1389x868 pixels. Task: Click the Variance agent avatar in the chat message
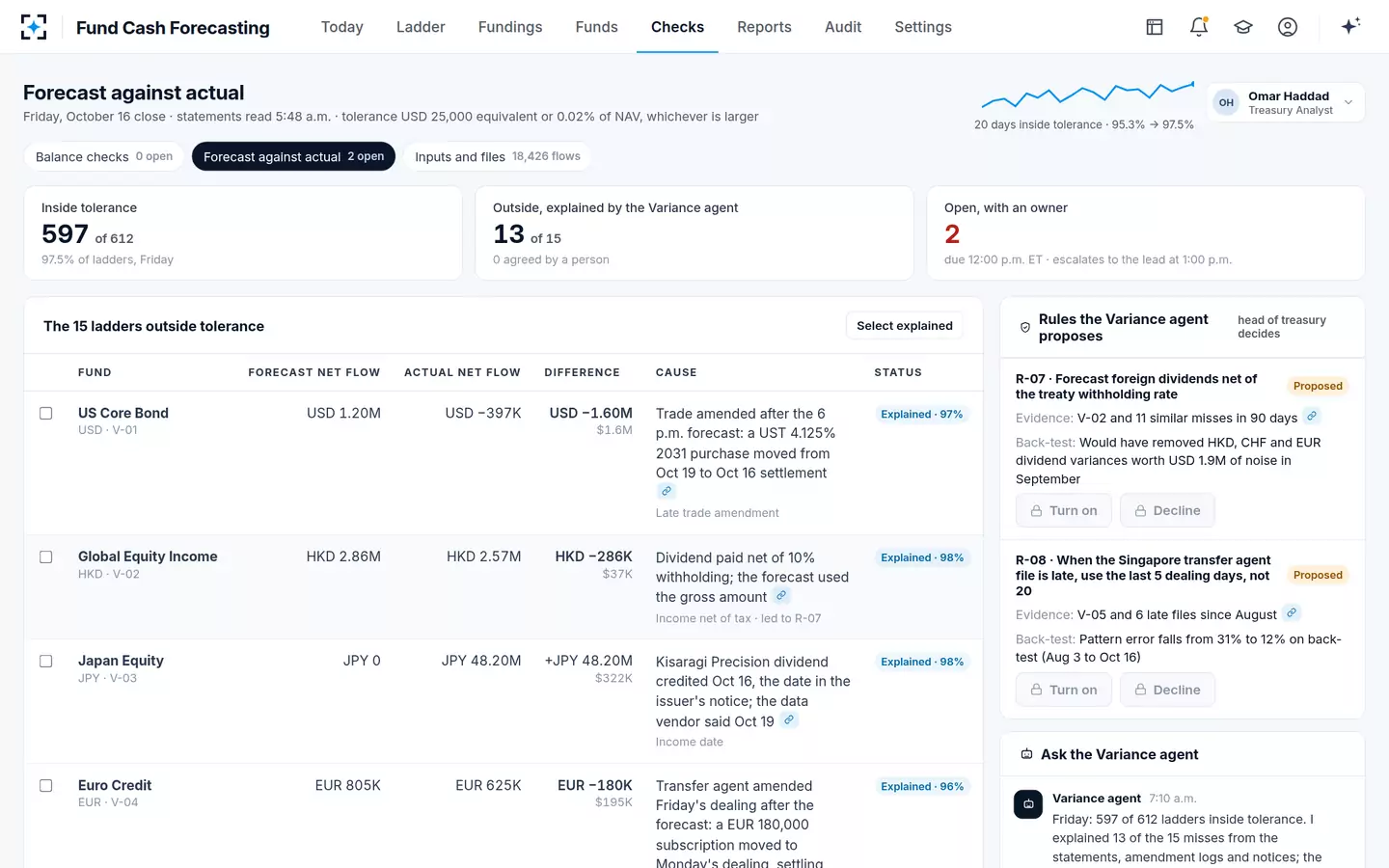point(1028,804)
